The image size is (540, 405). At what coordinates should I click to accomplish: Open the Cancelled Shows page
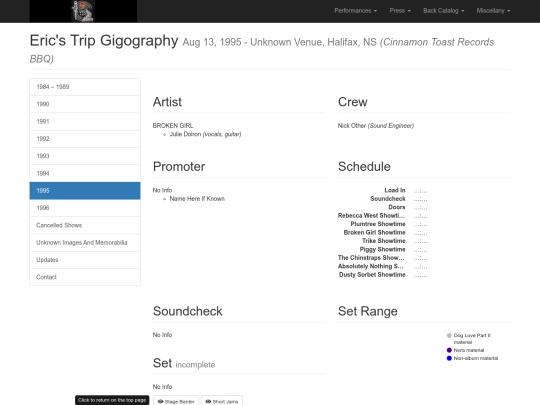pos(85,225)
